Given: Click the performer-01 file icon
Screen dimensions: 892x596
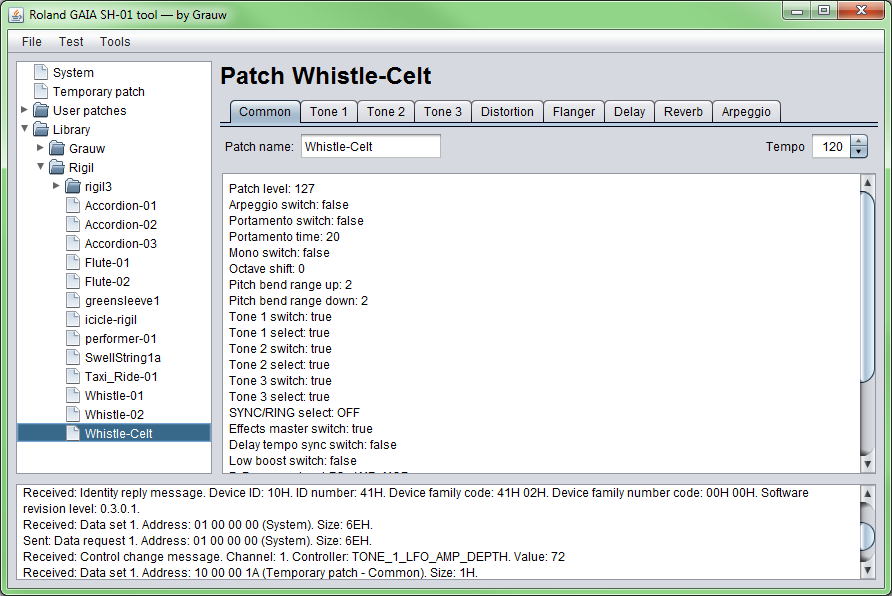Looking at the screenshot, I should pos(73,338).
